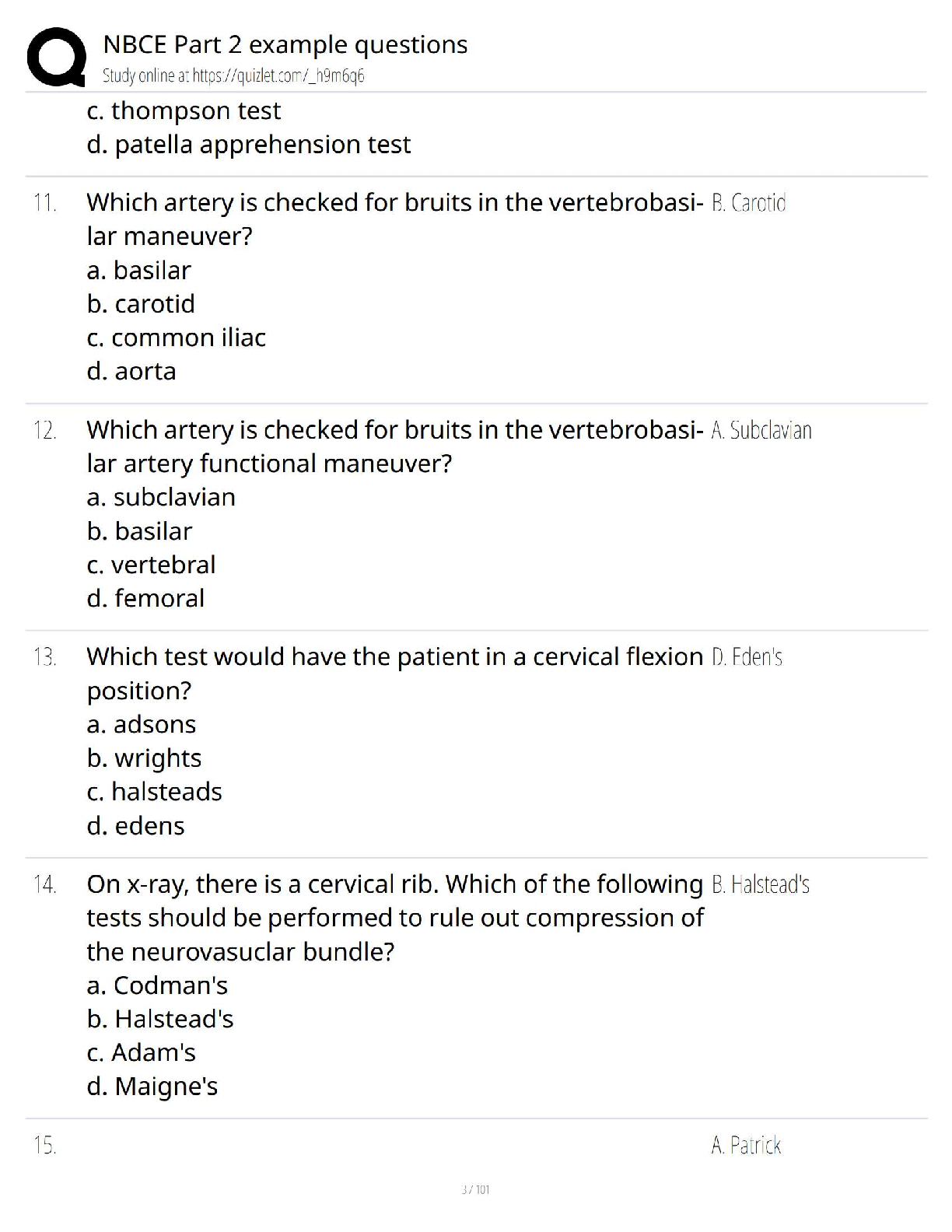
Task: Choose b. wrights answer option
Action: coord(144,758)
